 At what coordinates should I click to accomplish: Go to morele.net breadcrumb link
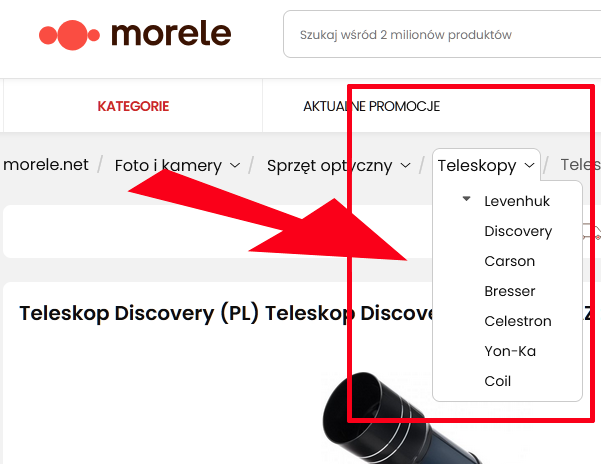coord(46,165)
